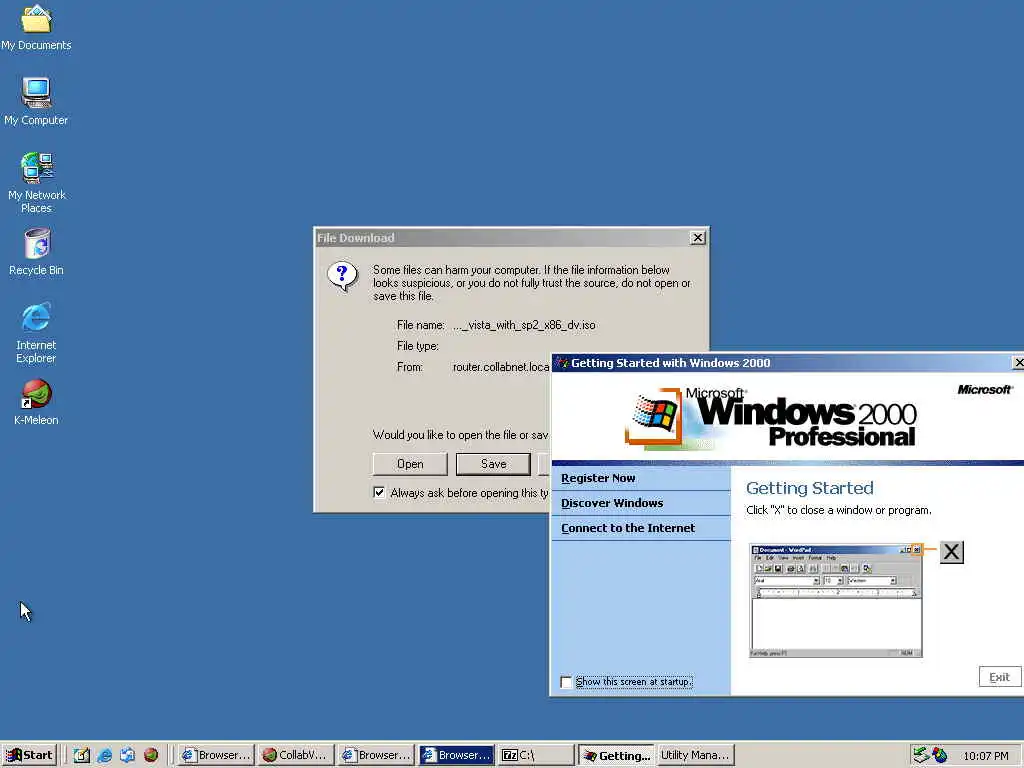Viewport: 1024px width, 768px height.
Task: Close the File Download dialog
Action: (697, 238)
